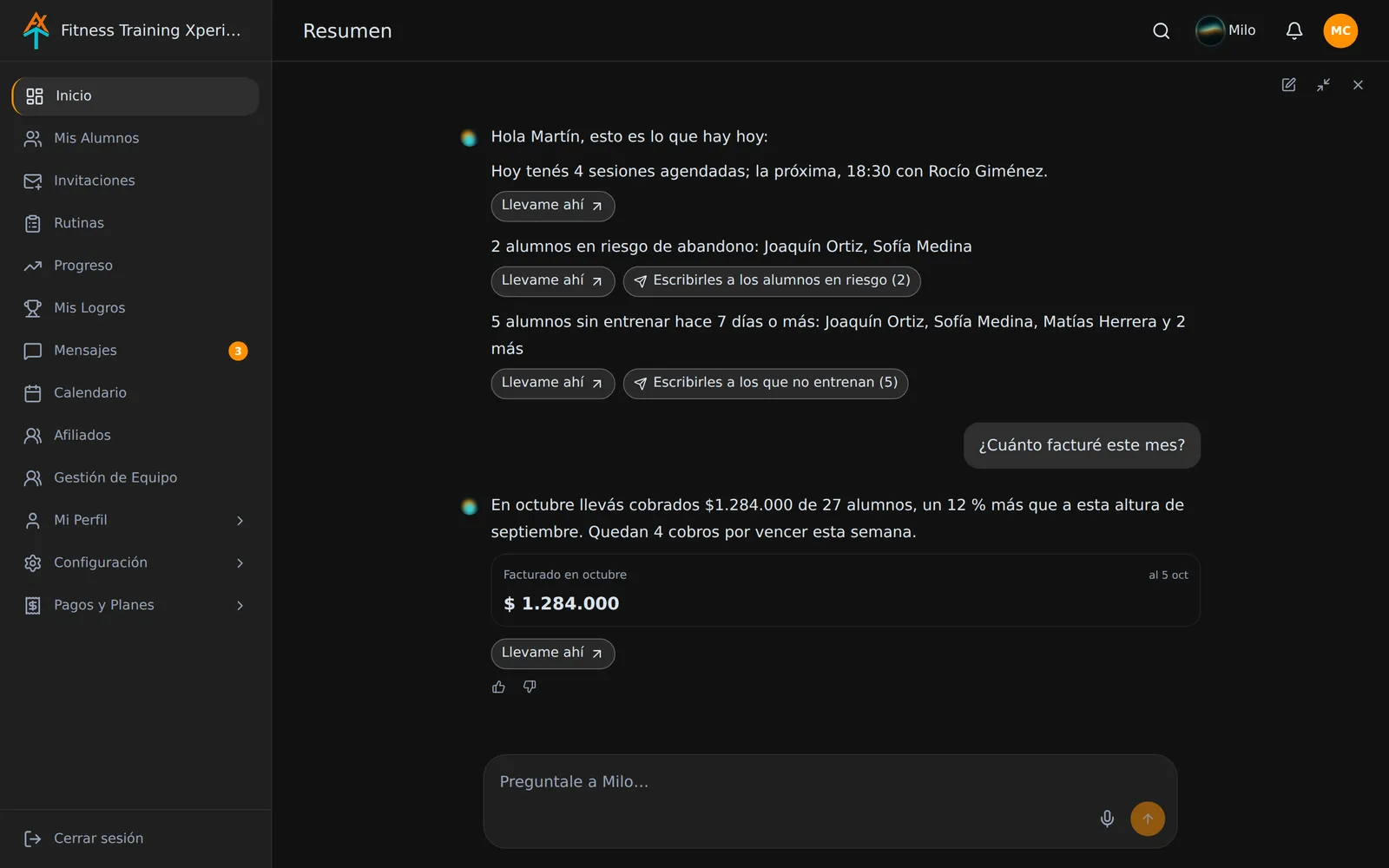Click the Mensajes unread badge 3
Screen dimensions: 1389x868
[238, 351]
